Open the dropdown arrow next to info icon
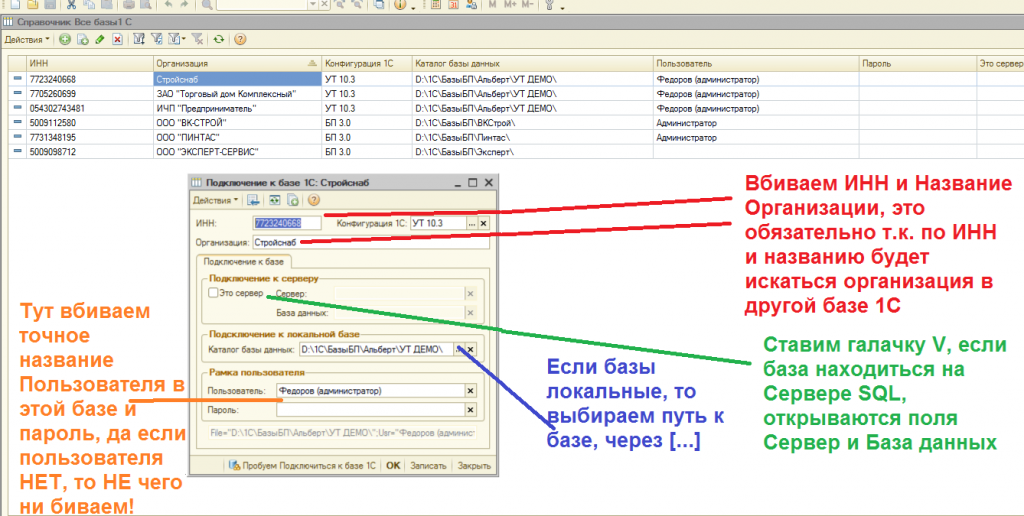The width and height of the screenshot is (1024, 516). [x=413, y=6]
